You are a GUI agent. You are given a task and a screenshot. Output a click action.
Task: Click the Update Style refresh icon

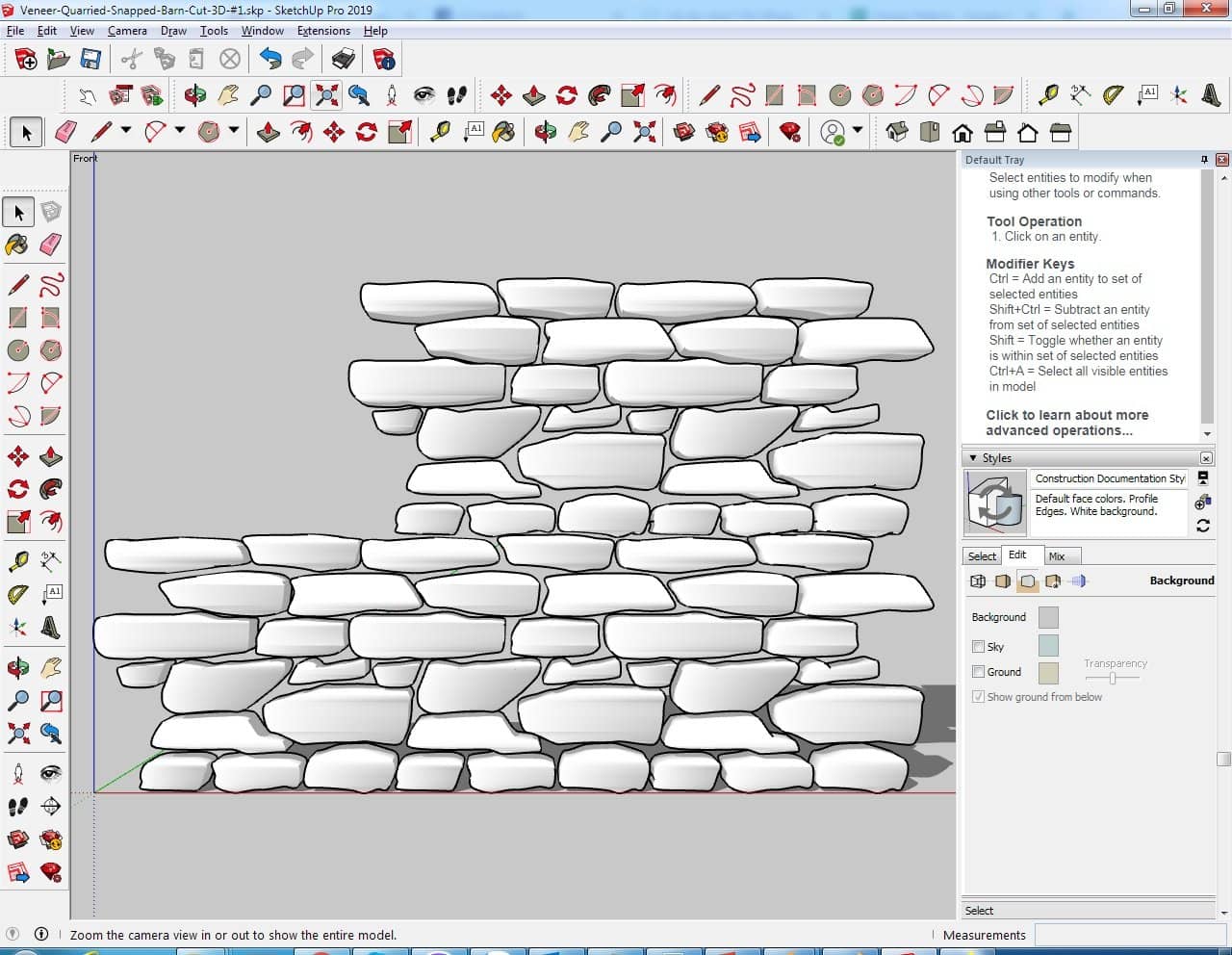pyautogui.click(x=1202, y=526)
